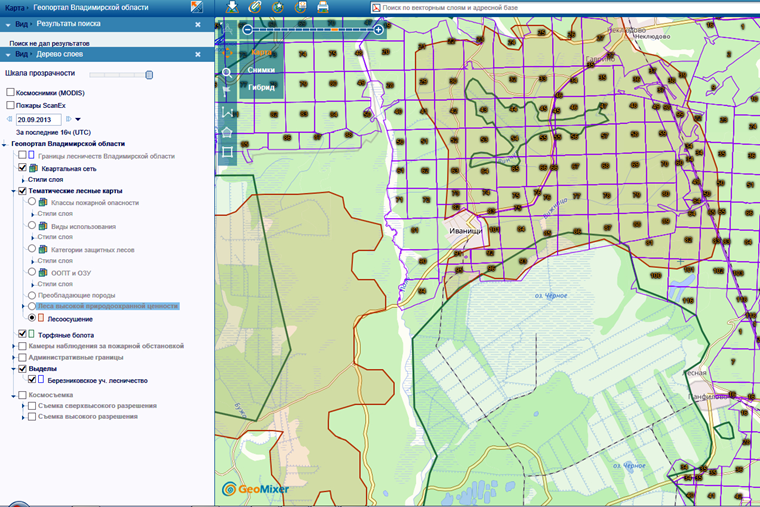Click the zoom in plus button
The width and height of the screenshot is (760, 507).
click(x=379, y=30)
